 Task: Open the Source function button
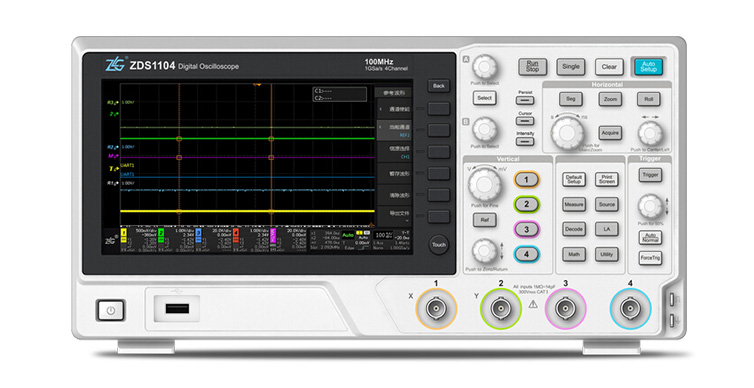607,204
